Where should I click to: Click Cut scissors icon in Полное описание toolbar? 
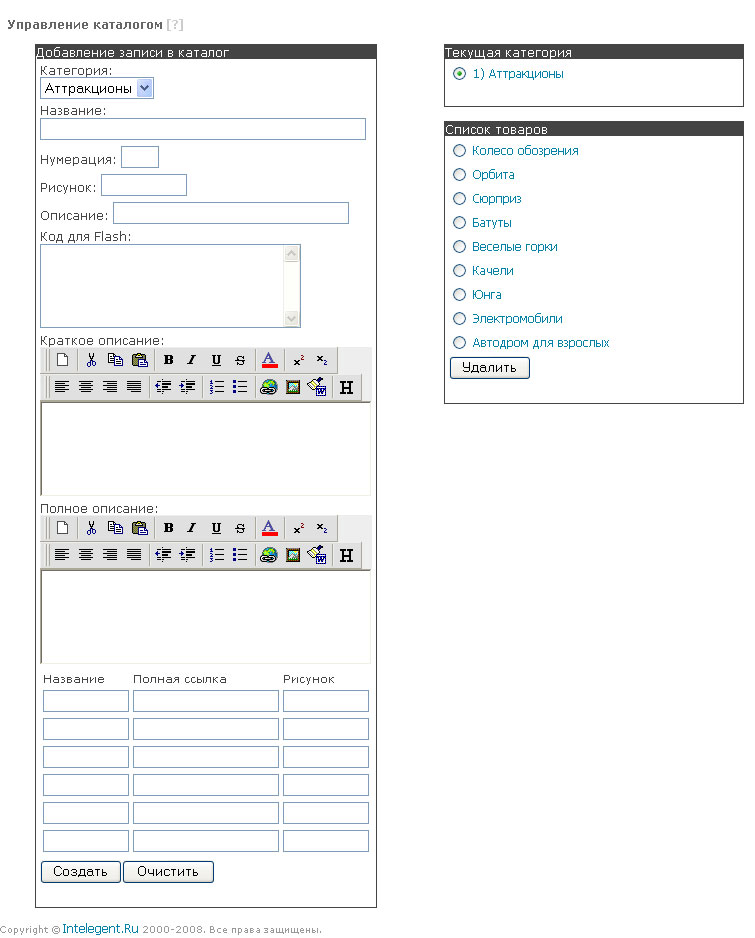tap(91, 528)
